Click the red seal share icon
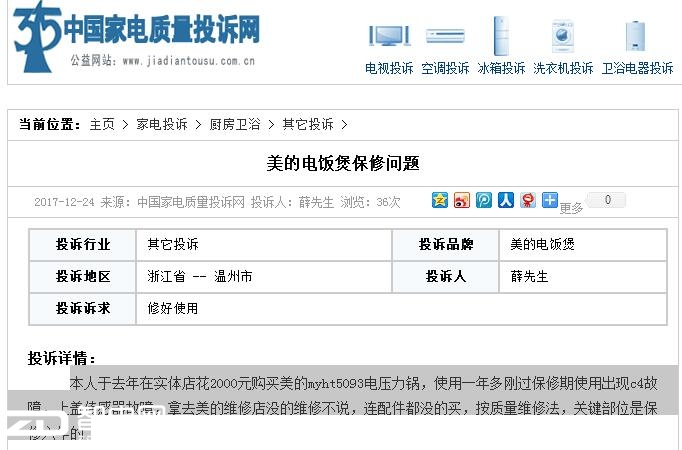The height and width of the screenshot is (450, 682). click(528, 200)
